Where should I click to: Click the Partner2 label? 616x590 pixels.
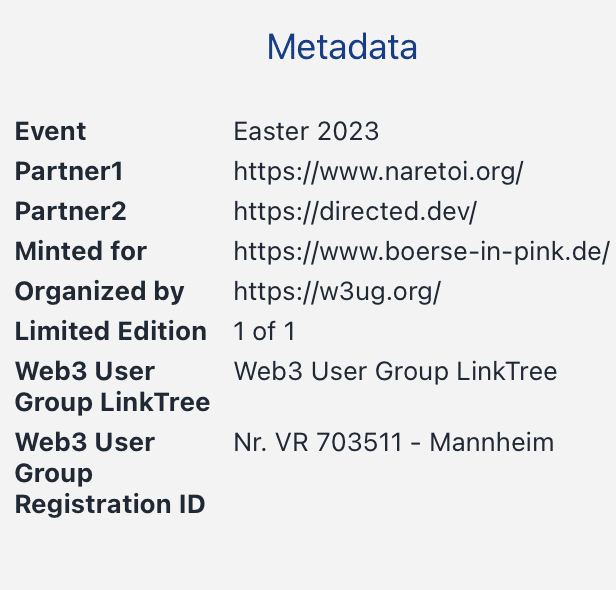[x=70, y=211]
